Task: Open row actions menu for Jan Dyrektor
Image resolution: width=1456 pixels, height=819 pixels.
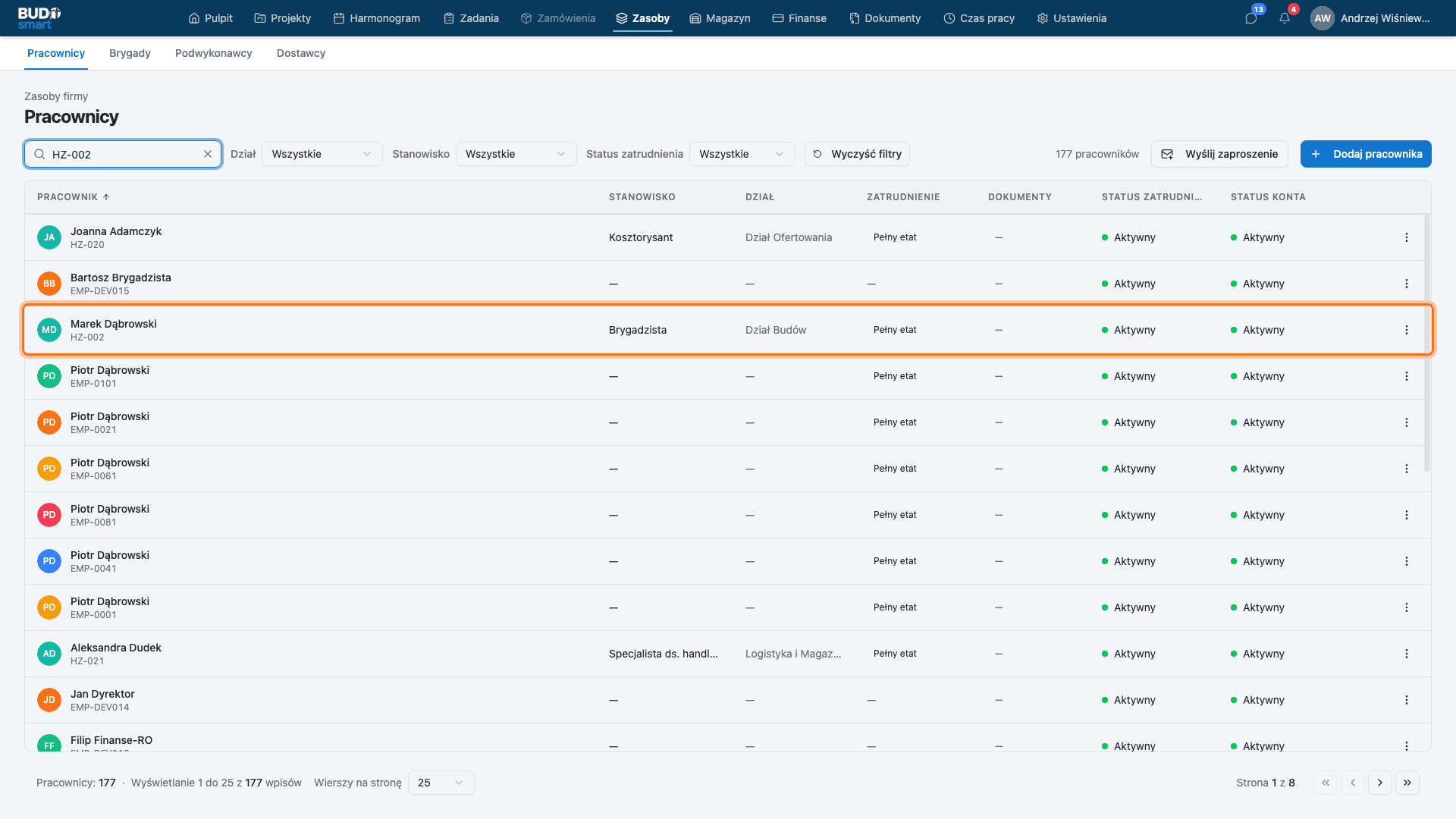Action: coord(1407,700)
